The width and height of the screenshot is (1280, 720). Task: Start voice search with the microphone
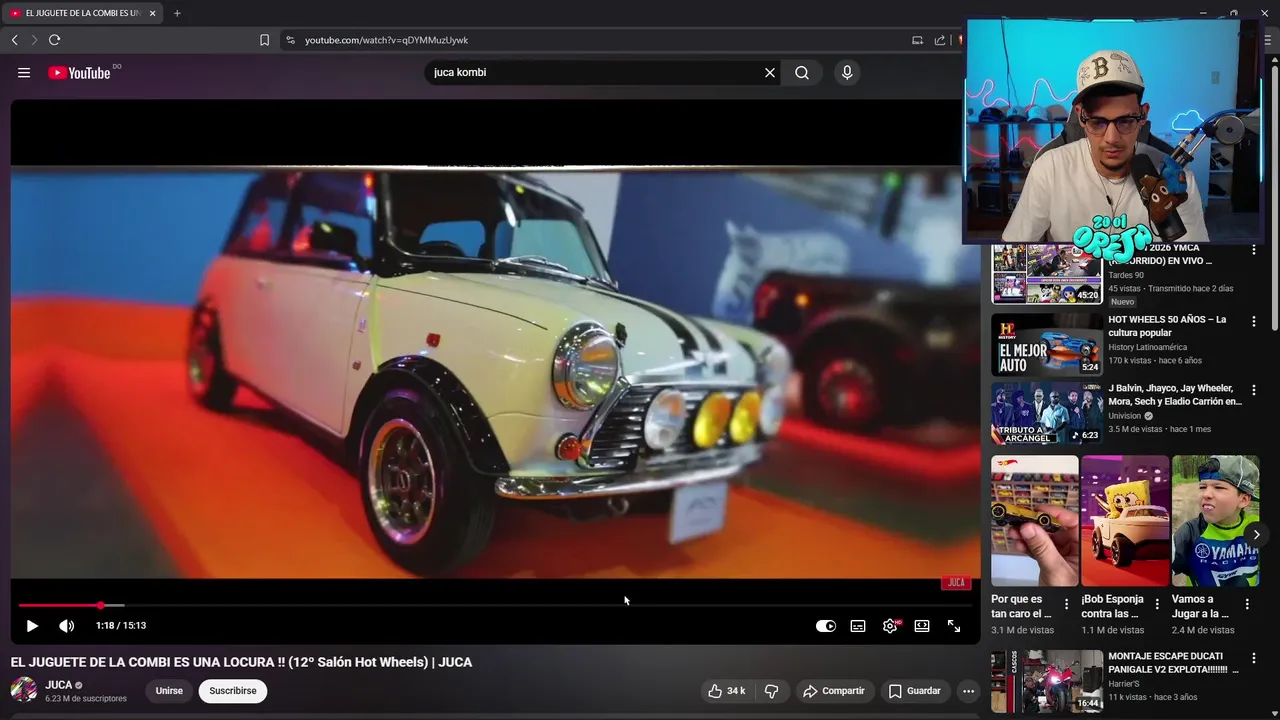tap(847, 72)
